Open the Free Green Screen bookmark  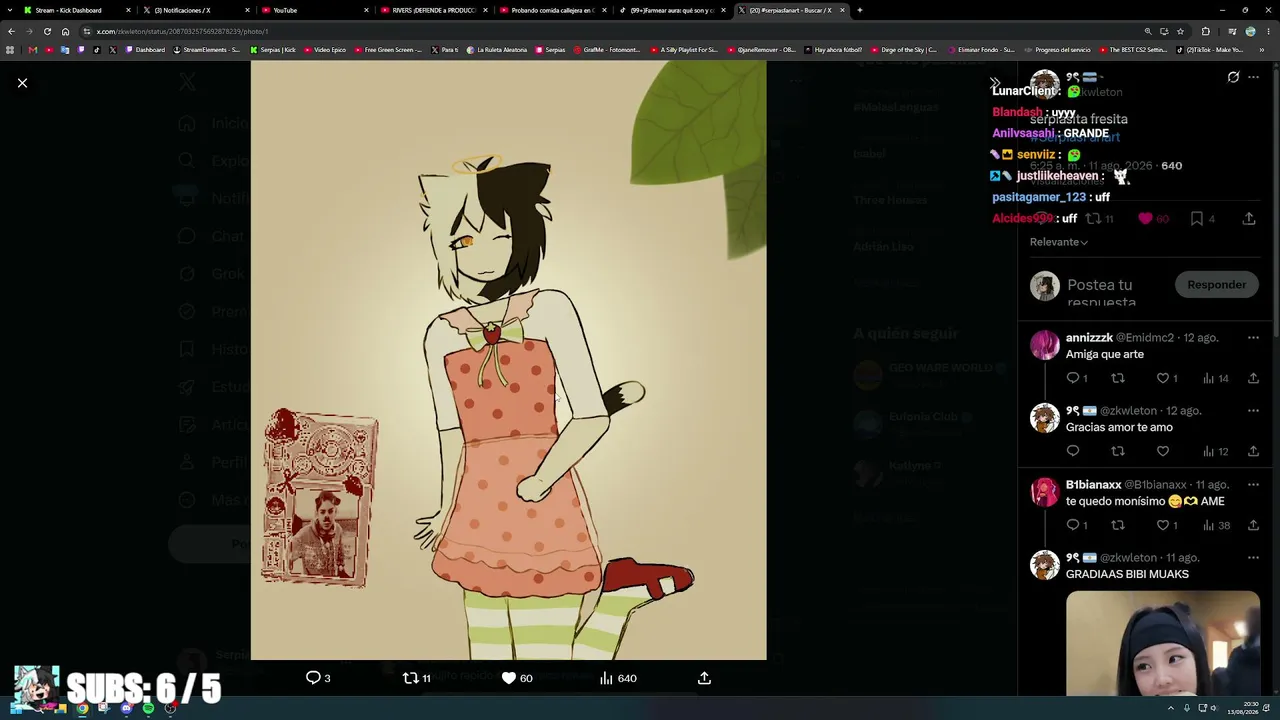point(388,49)
